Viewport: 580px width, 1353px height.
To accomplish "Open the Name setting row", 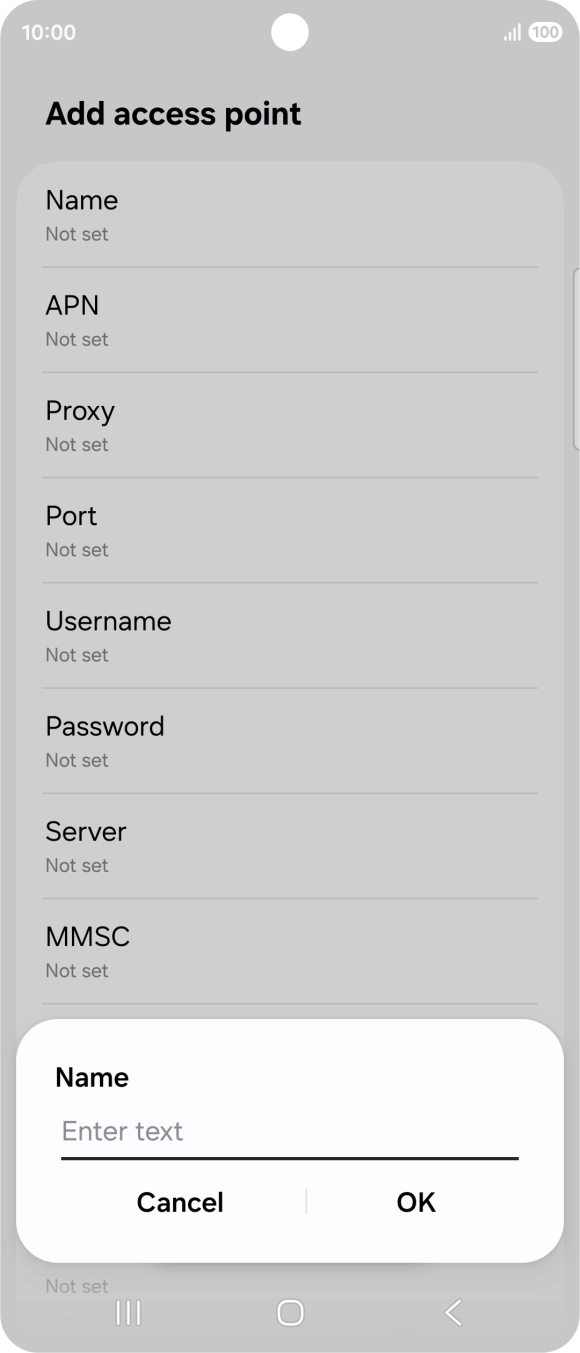I will 290,215.
